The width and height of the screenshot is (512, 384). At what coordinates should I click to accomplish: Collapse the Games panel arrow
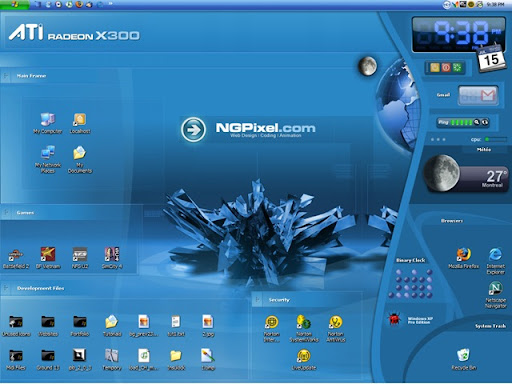(6, 212)
